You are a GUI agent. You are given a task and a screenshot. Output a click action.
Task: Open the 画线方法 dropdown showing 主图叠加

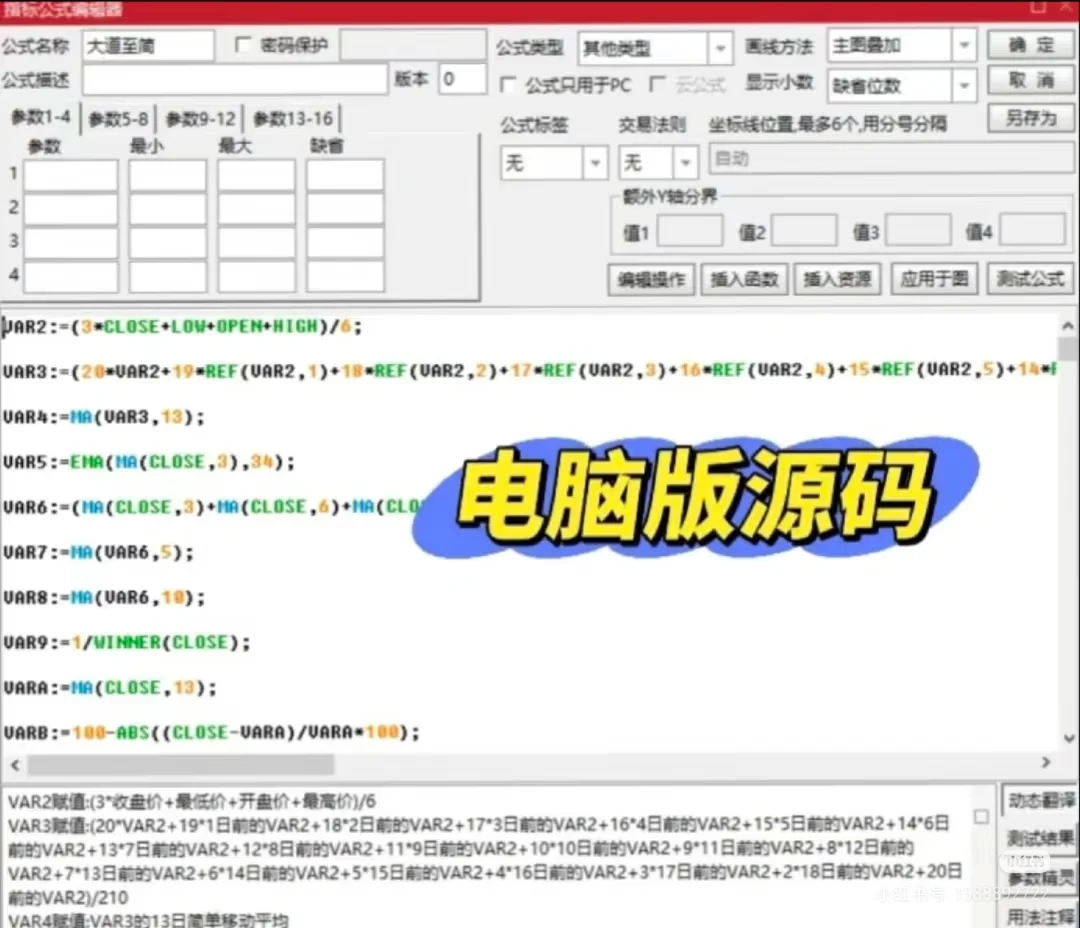point(963,44)
